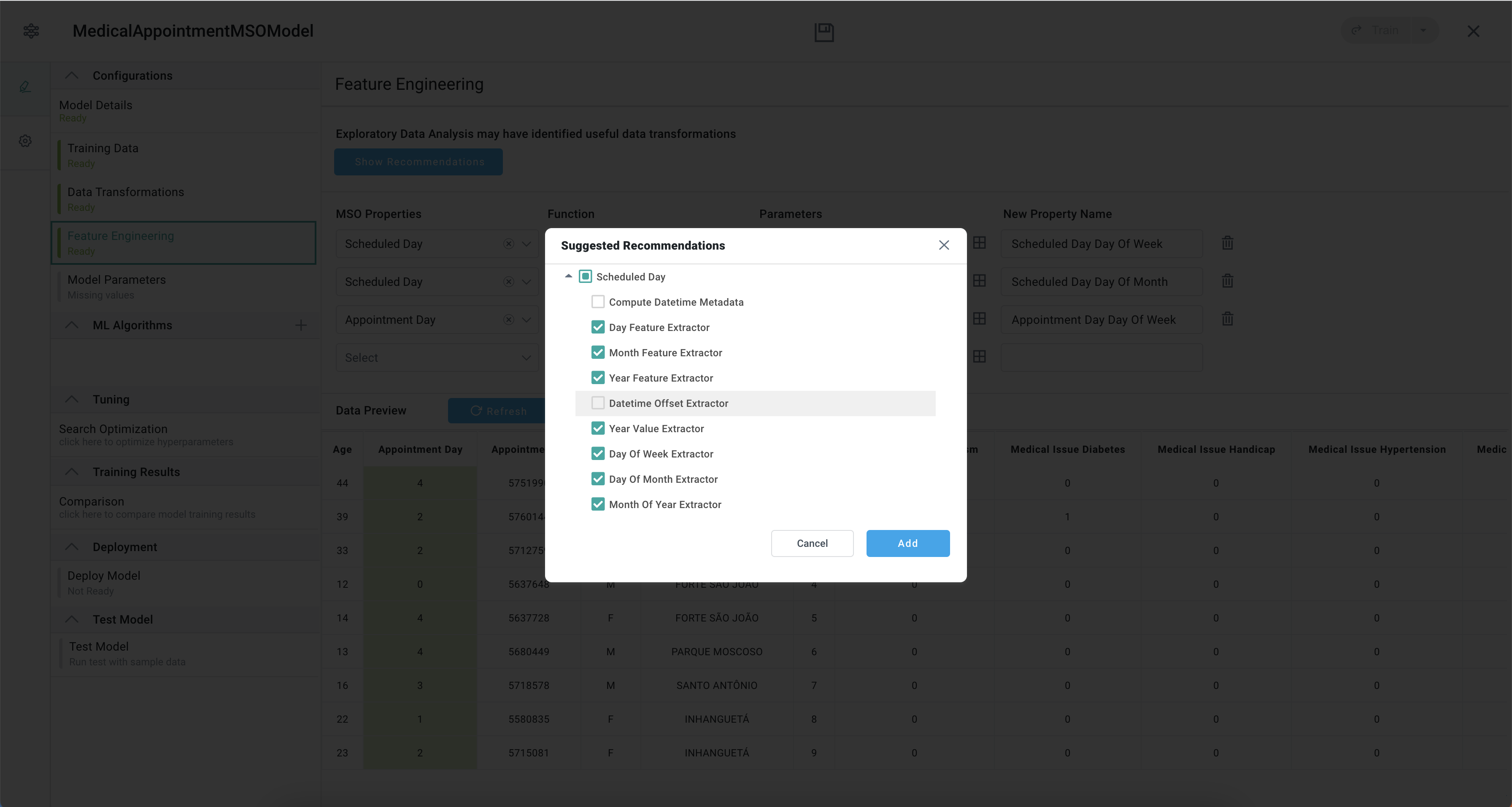This screenshot has width=1512, height=807.
Task: Add ML algorithm with plus icon
Action: click(x=300, y=325)
